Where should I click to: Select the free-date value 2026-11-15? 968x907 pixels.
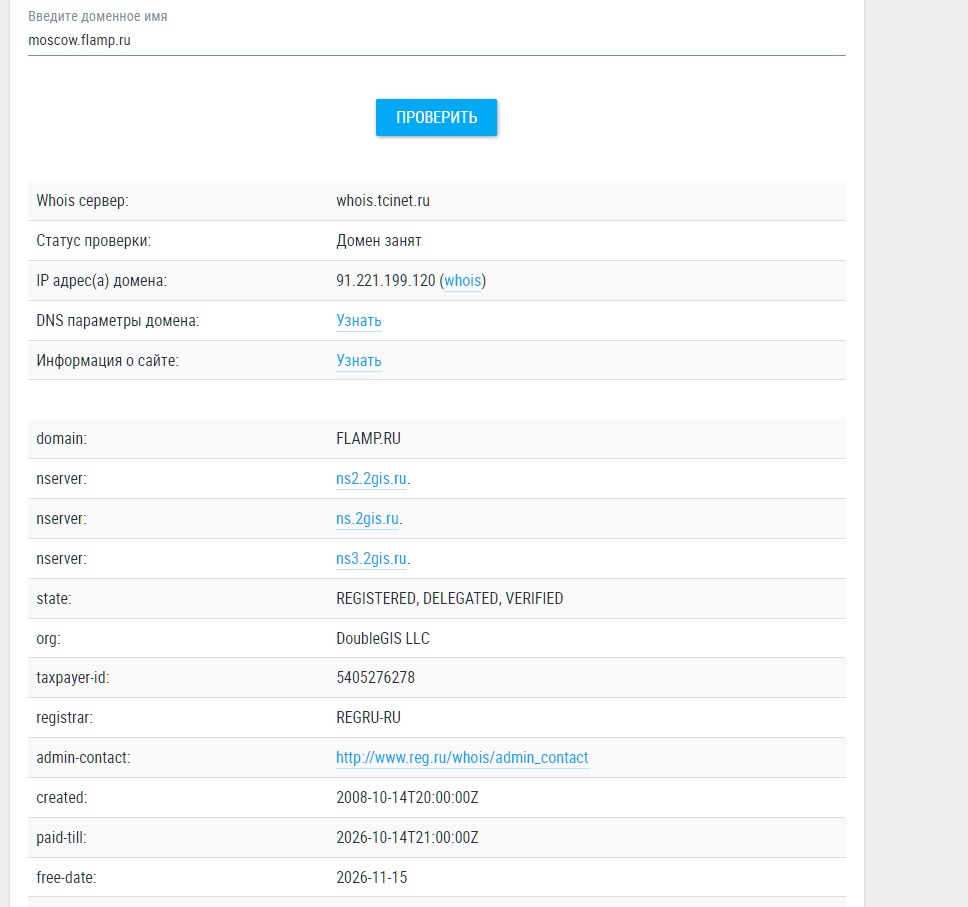point(372,877)
